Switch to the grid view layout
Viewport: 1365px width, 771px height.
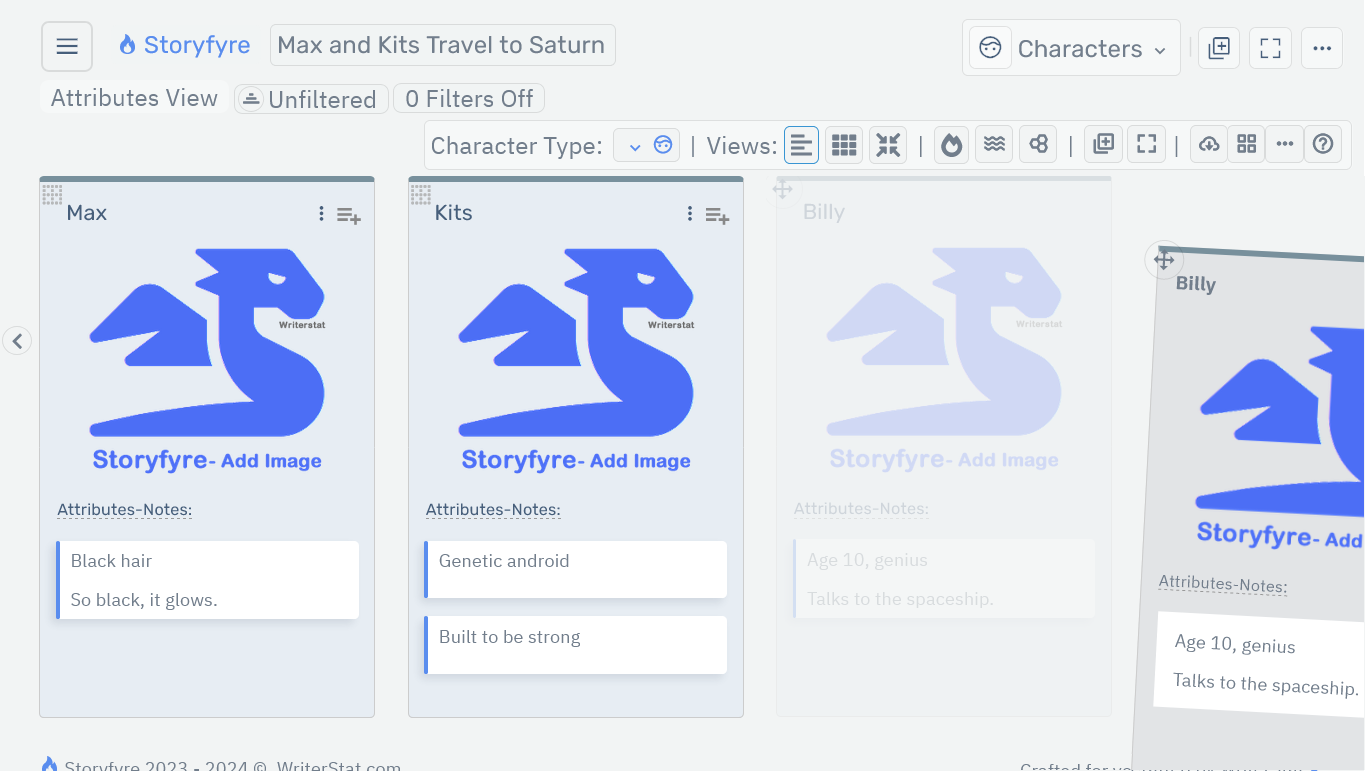click(x=843, y=144)
